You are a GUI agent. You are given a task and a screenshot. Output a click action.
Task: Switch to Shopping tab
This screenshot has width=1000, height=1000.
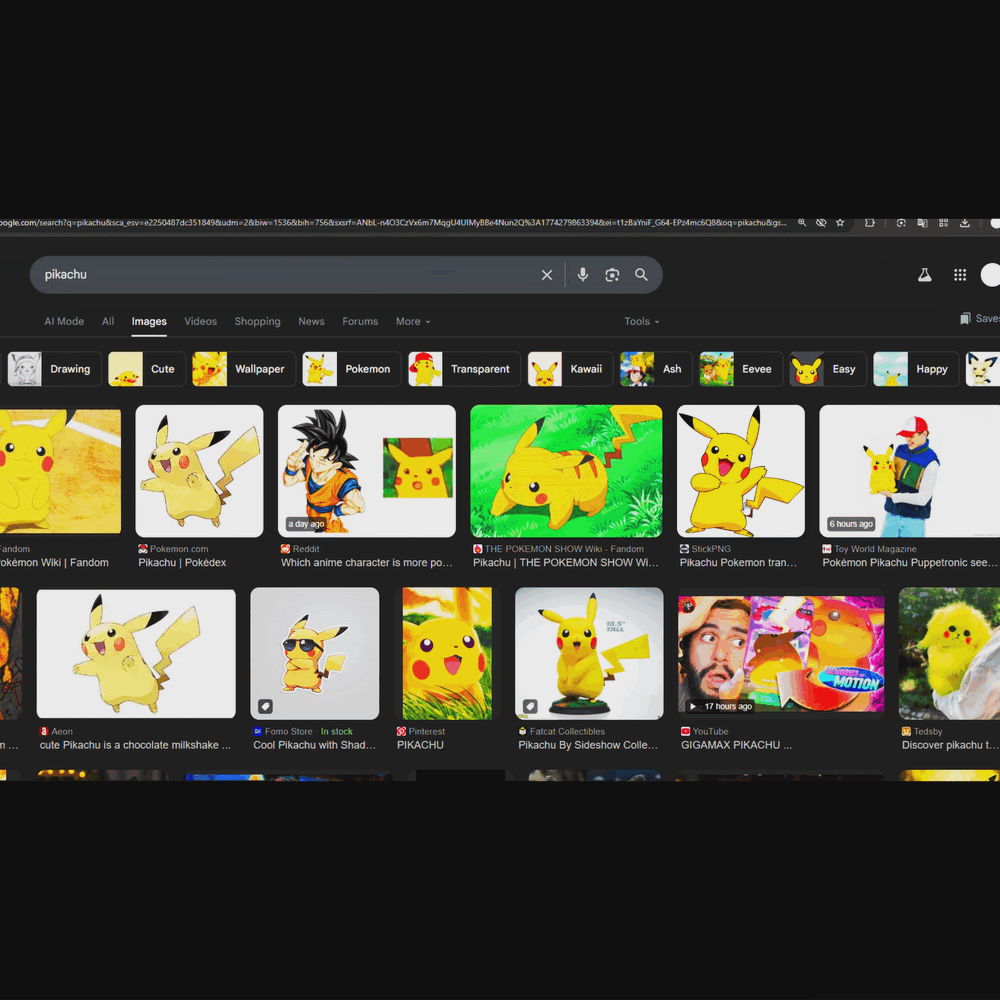(257, 321)
